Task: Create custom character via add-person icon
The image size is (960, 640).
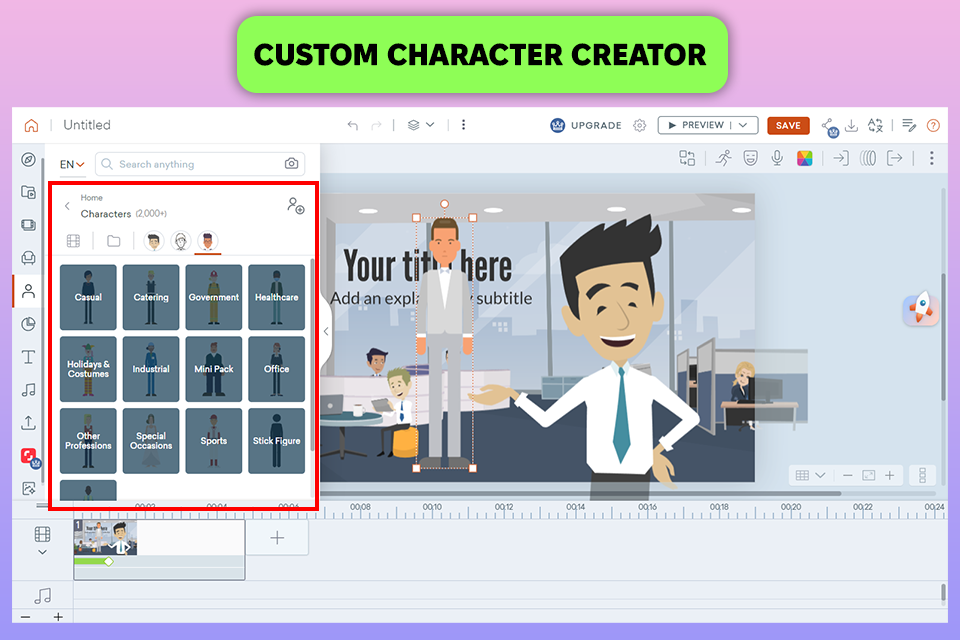Action: tap(296, 205)
